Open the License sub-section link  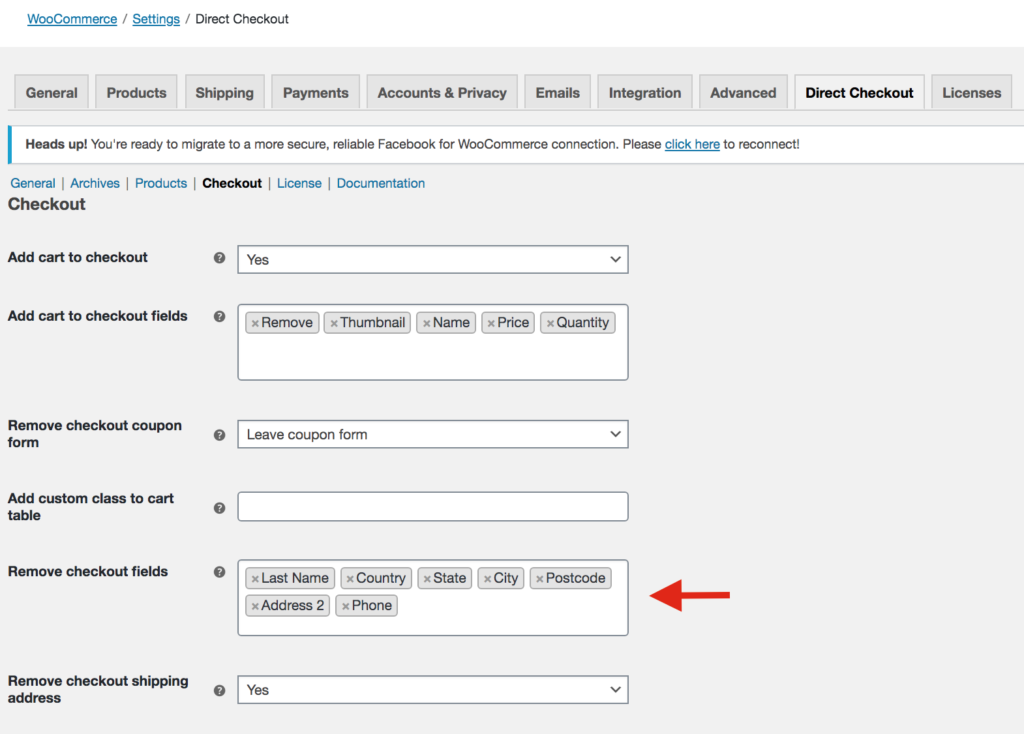click(x=299, y=184)
